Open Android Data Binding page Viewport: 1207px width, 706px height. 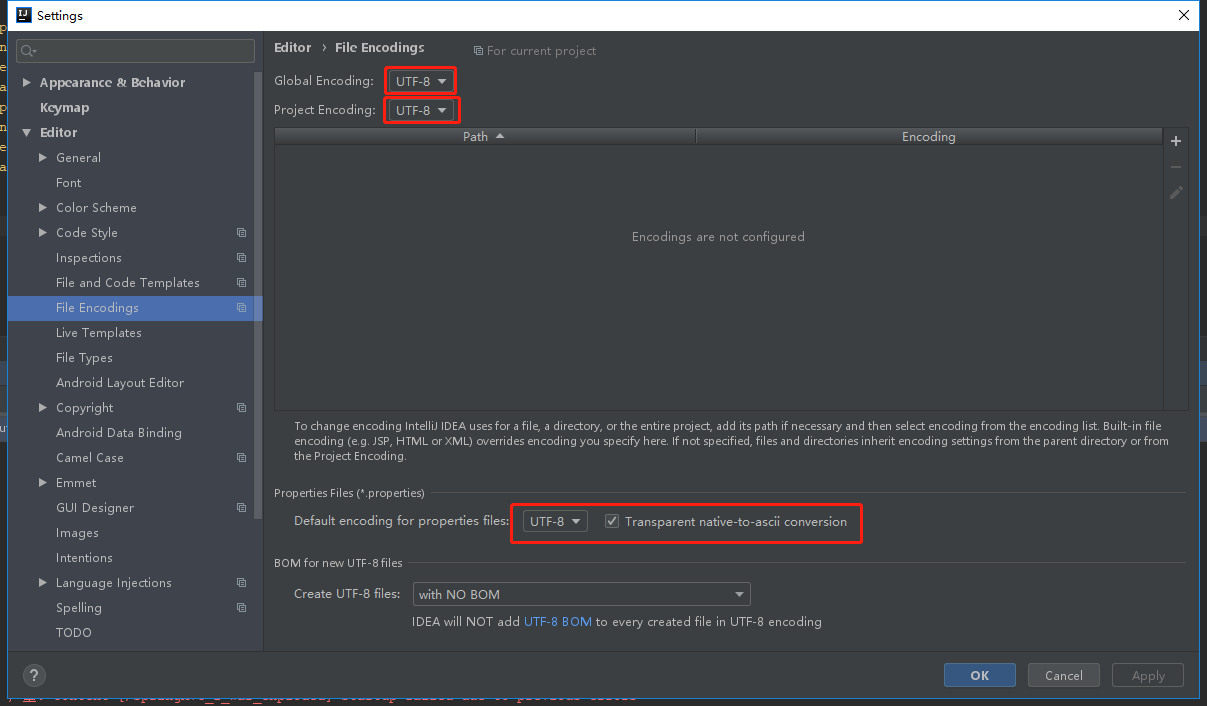119,432
